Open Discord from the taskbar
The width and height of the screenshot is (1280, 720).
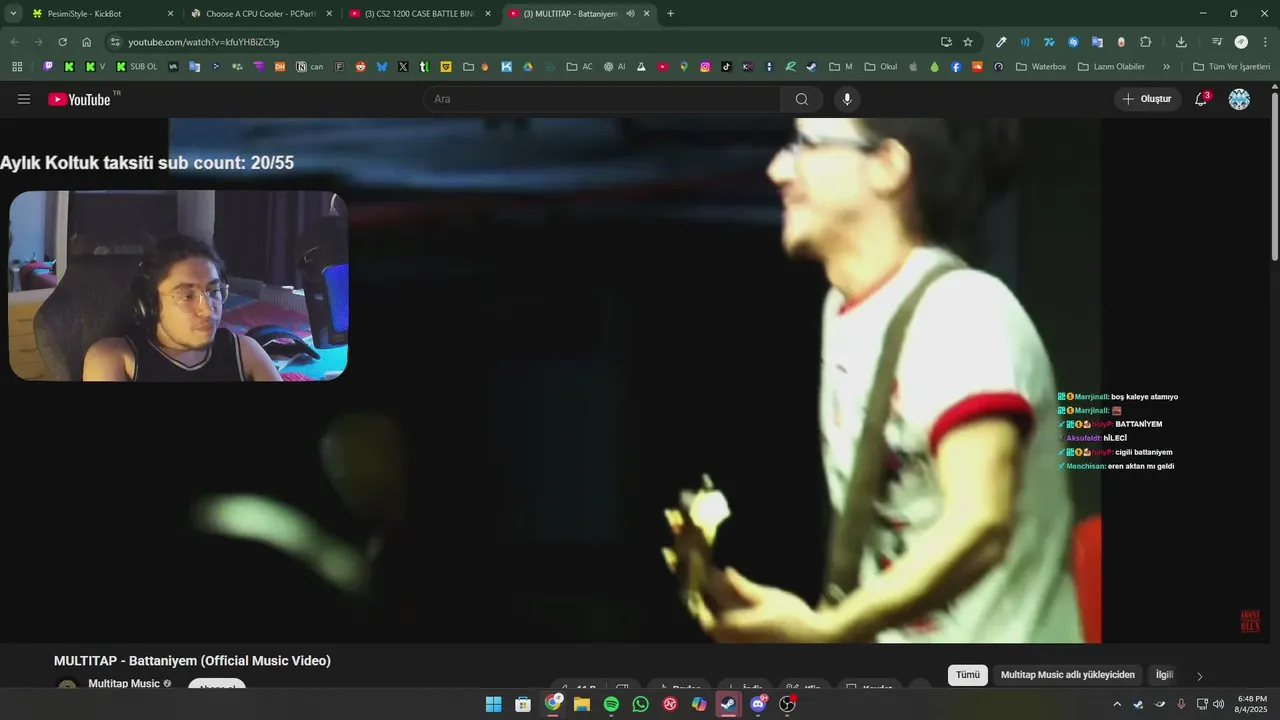pyautogui.click(x=758, y=704)
